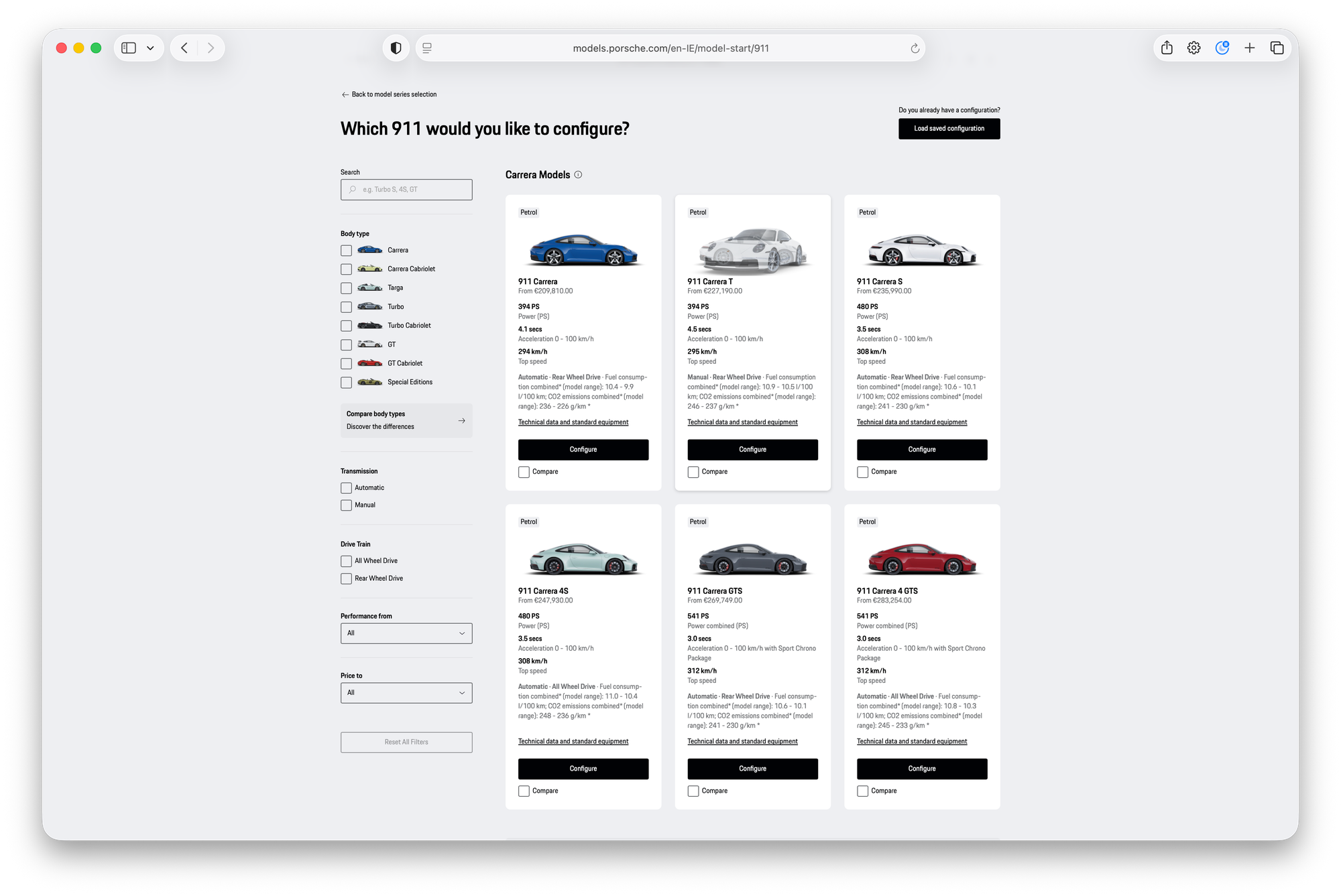Click the white 911 Carrera S image
Screen dimensions: 1341x896
(922, 249)
